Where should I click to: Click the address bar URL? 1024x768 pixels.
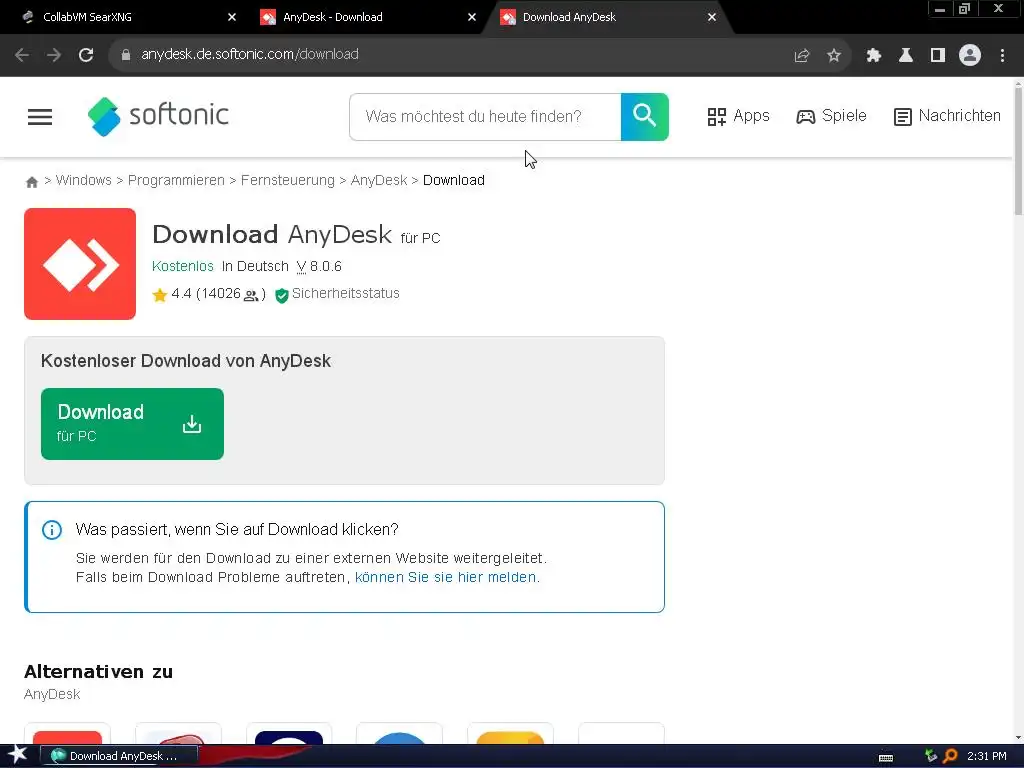click(x=249, y=54)
